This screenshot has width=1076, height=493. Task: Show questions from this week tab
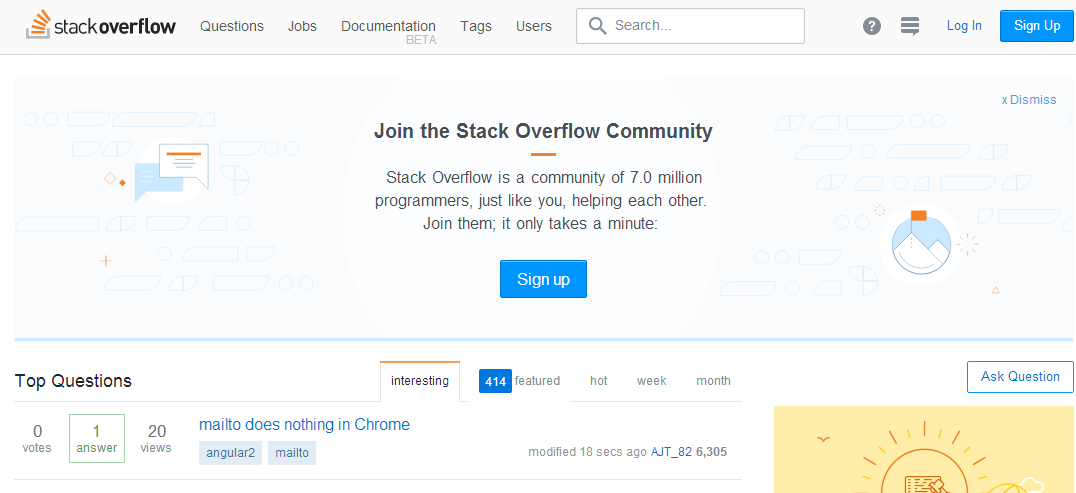651,381
